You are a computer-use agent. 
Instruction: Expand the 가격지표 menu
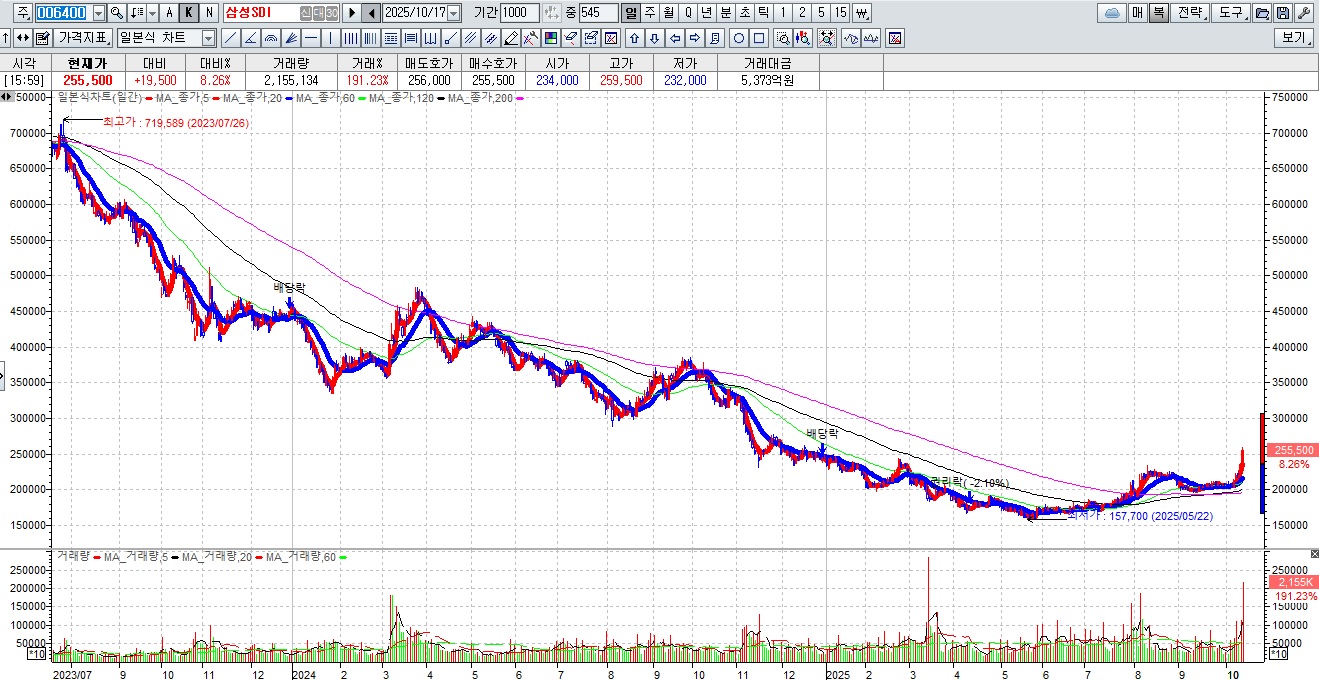point(83,38)
